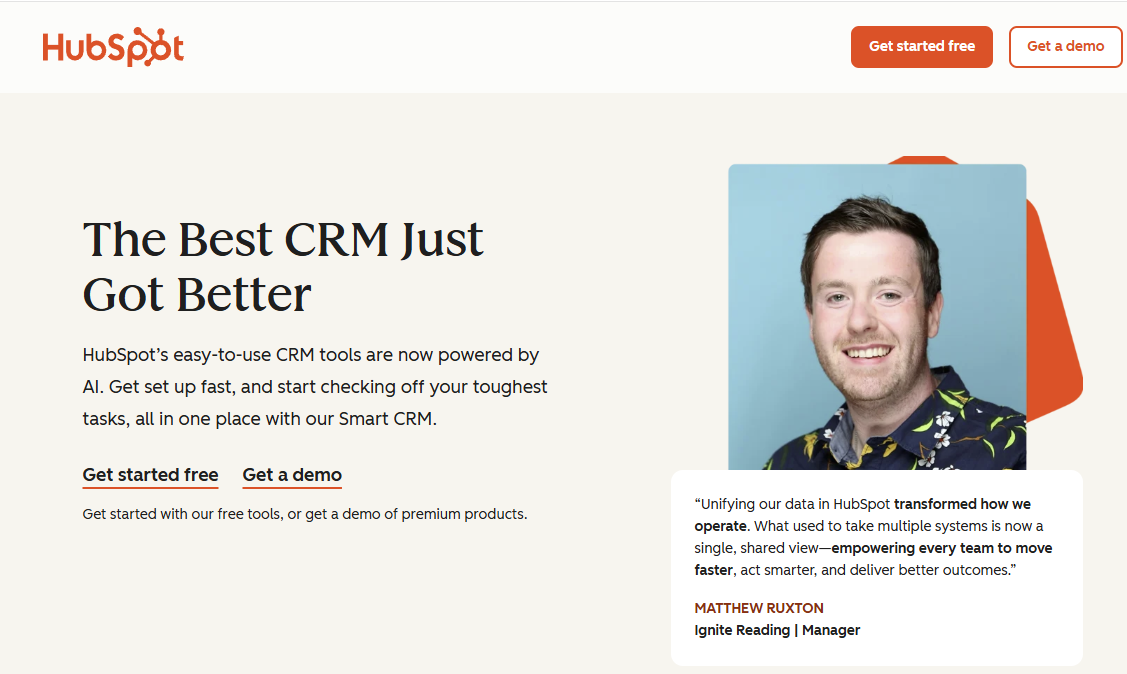1127x674 pixels.
Task: Click the HubSpot logo in the header
Action: pos(113,47)
